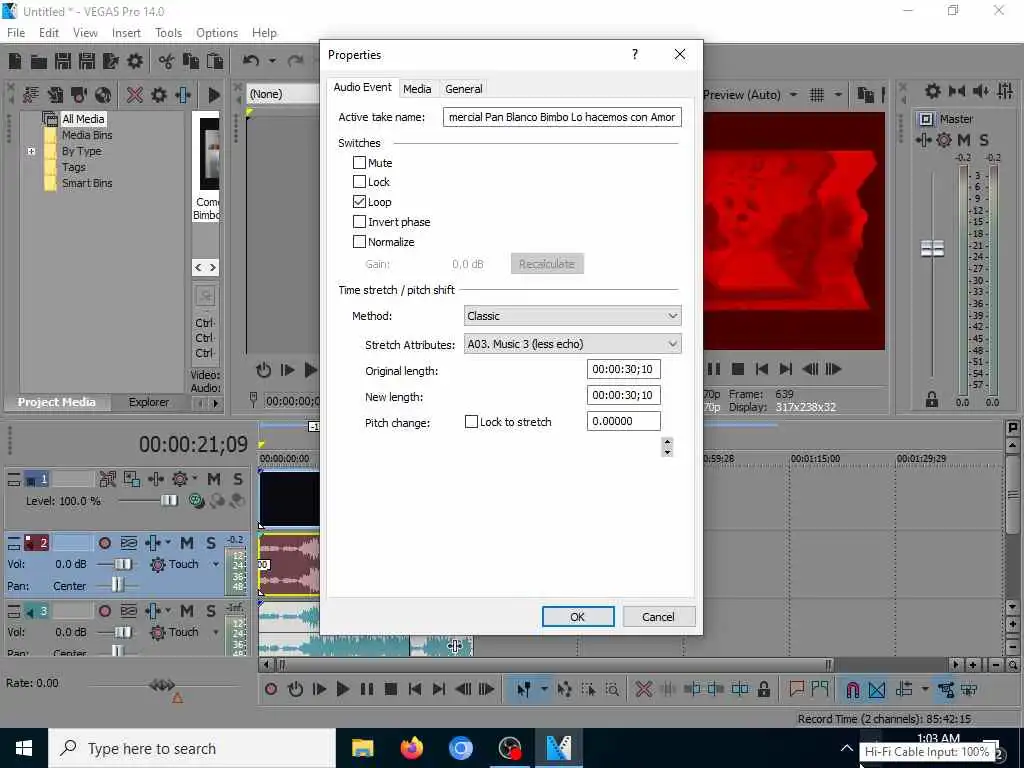Open project Properties gear in main toolbar
1024x768 pixels.
click(135, 61)
